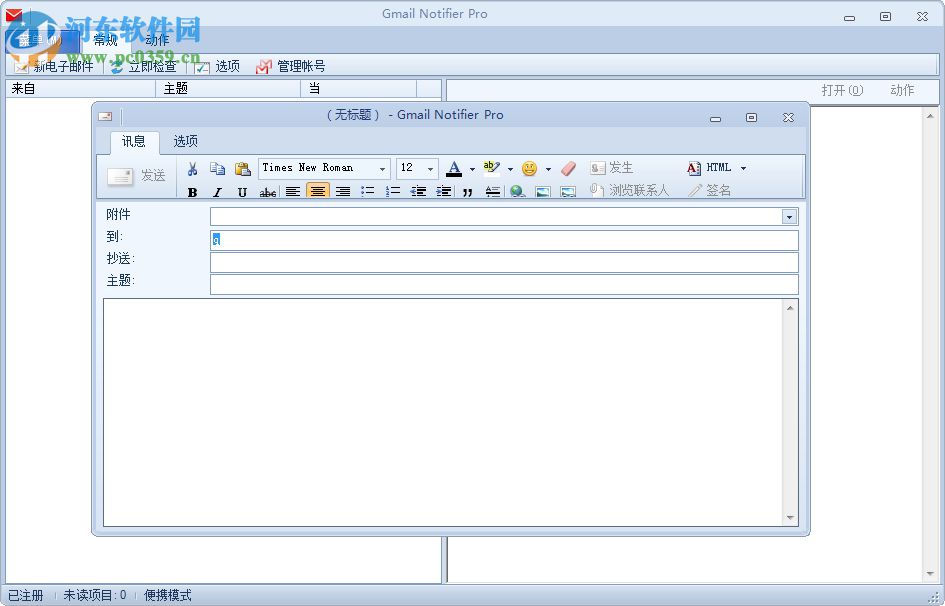Click the Copy icon

(216, 168)
